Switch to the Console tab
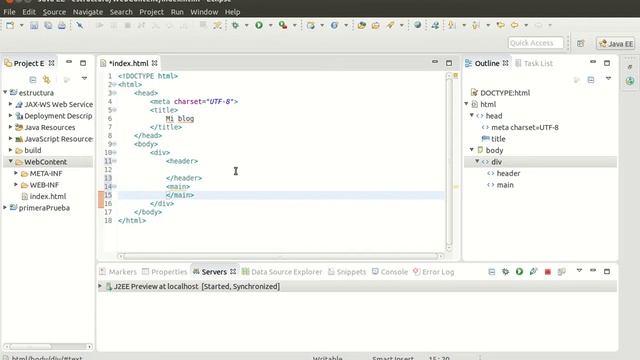The image size is (640, 360). point(390,272)
